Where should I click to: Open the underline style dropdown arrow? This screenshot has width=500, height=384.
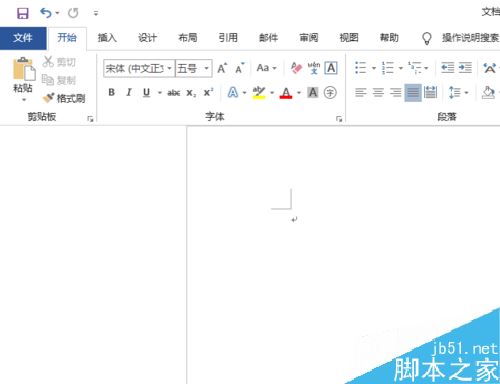pyautogui.click(x=160, y=93)
